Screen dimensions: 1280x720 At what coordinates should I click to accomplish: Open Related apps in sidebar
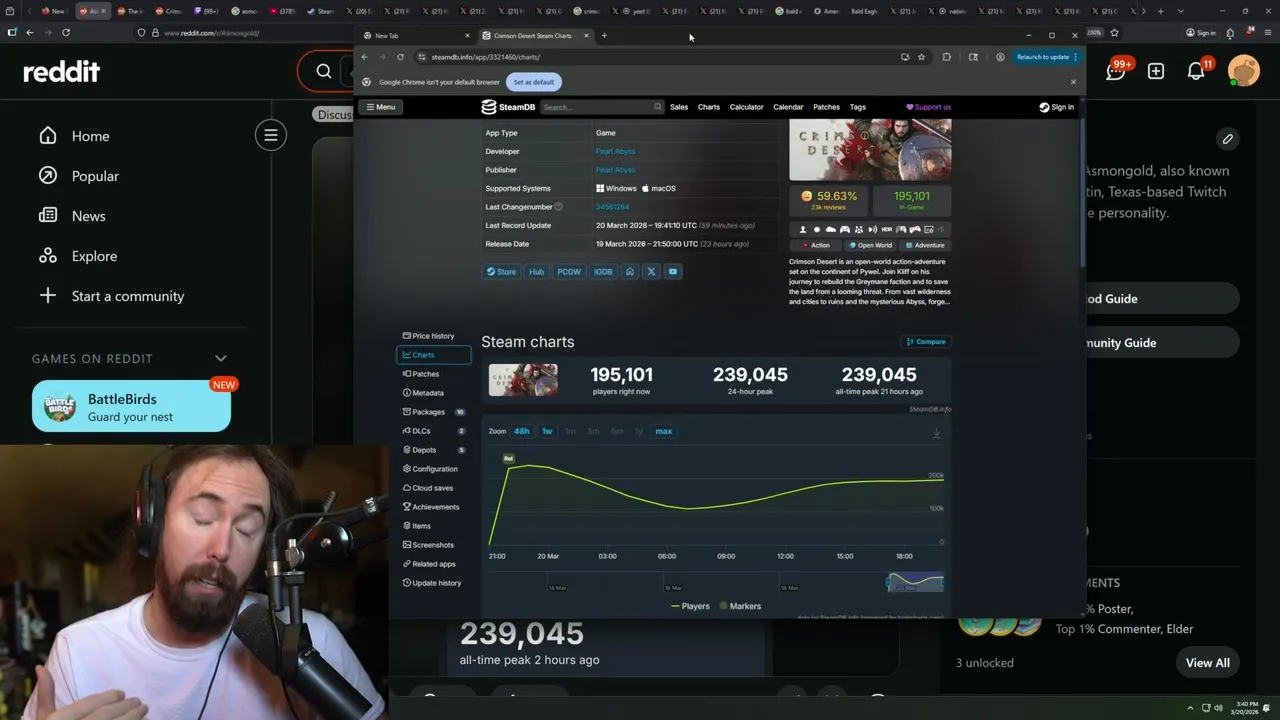point(433,564)
